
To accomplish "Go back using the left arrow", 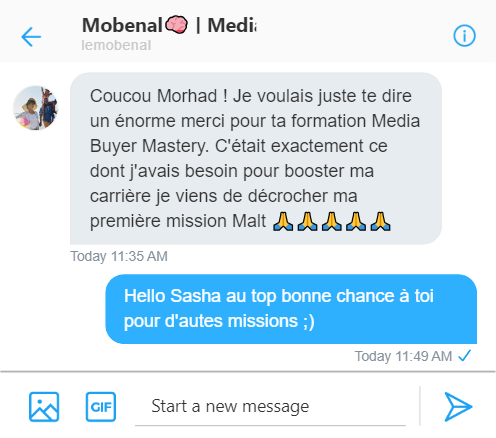I will tap(31, 37).
